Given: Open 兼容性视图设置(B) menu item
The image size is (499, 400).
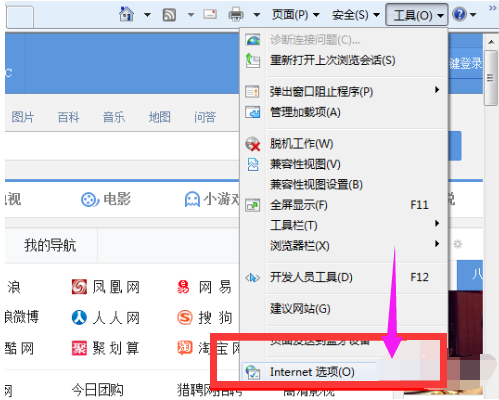Looking at the screenshot, I should 343,184.
